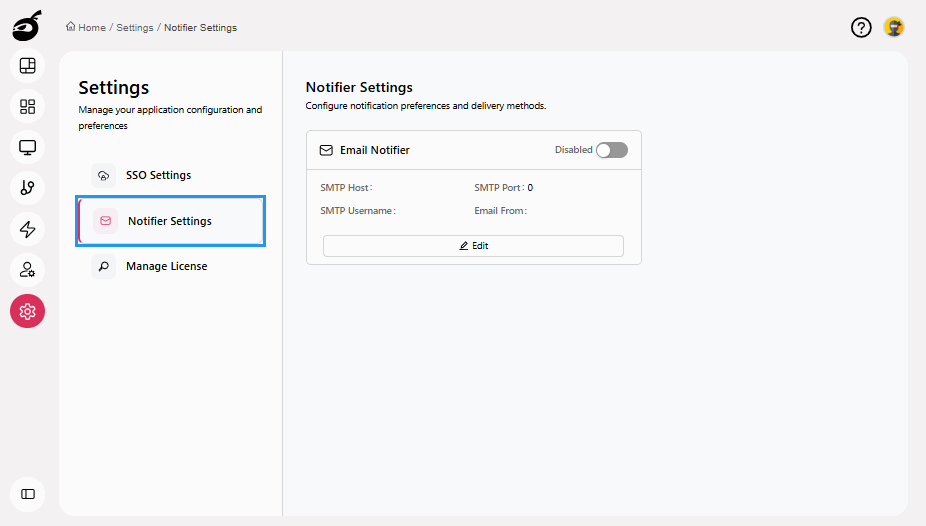This screenshot has height=526, width=926.
Task: Click the "Settings" panel heading
Action: tap(113, 88)
